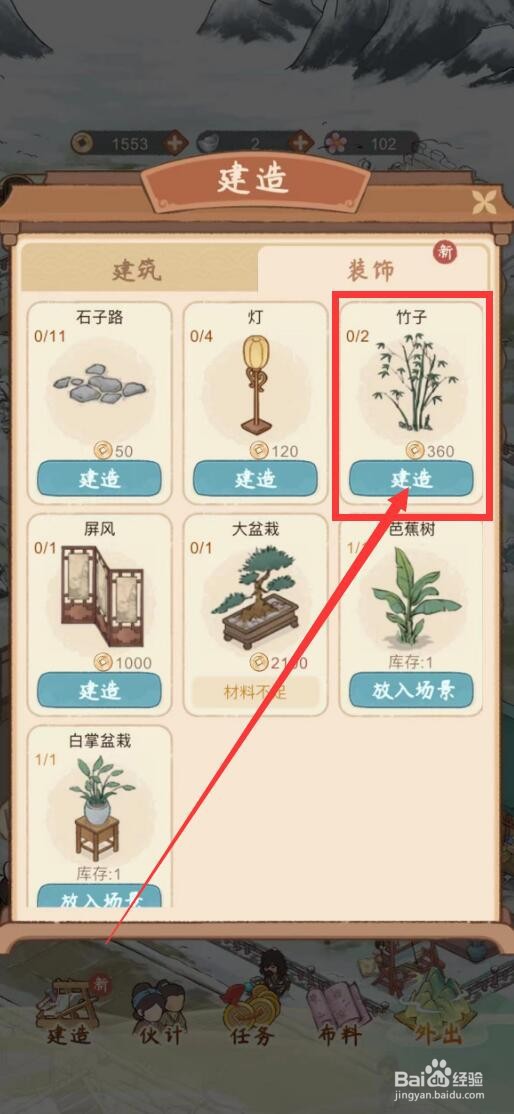Screen dimensions: 514x1114
Task: Open the 任务 quests icon
Action: click(251, 1010)
